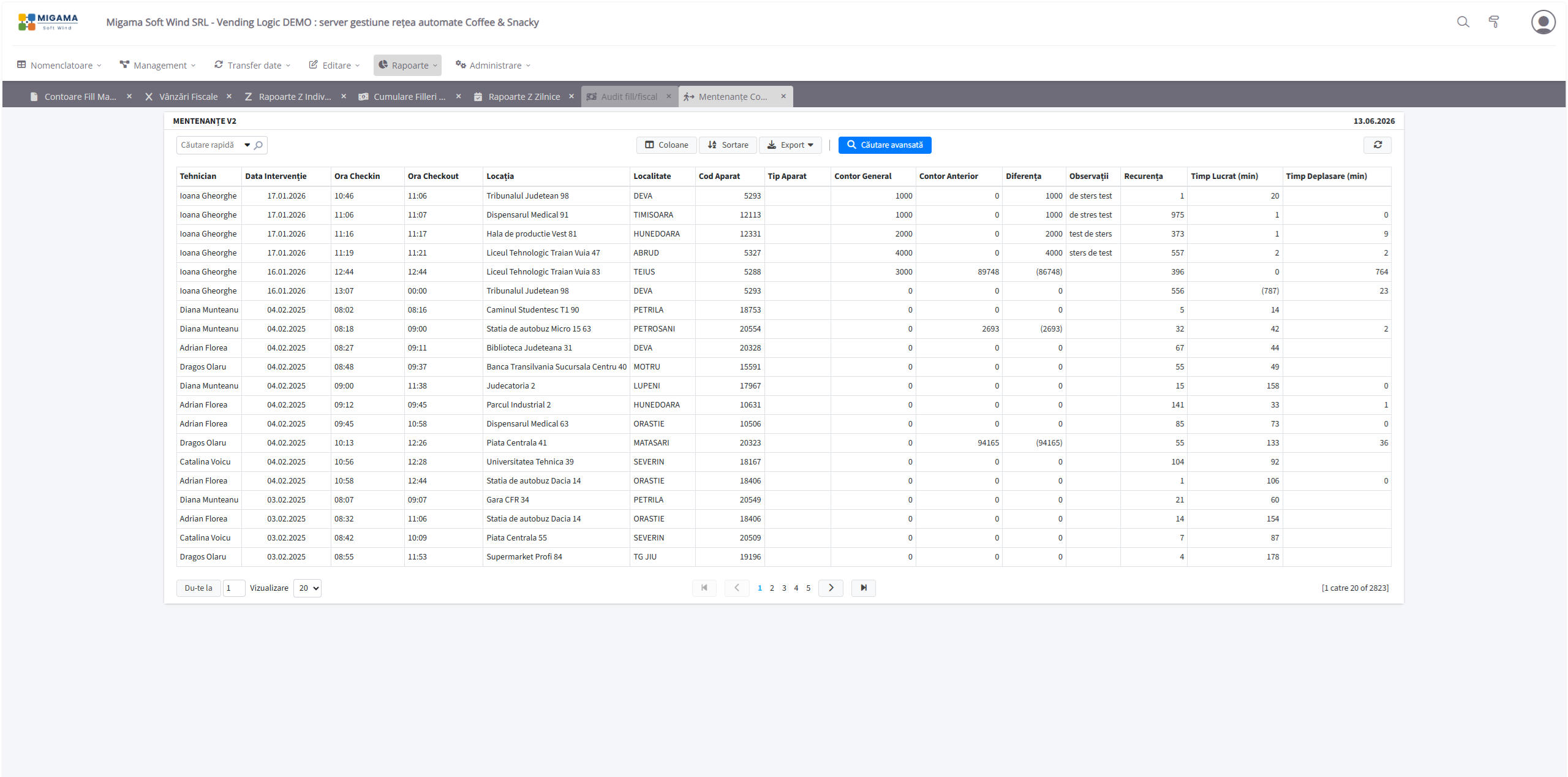
Task: Close the Contoare Fill Ma... tab
Action: click(x=129, y=96)
